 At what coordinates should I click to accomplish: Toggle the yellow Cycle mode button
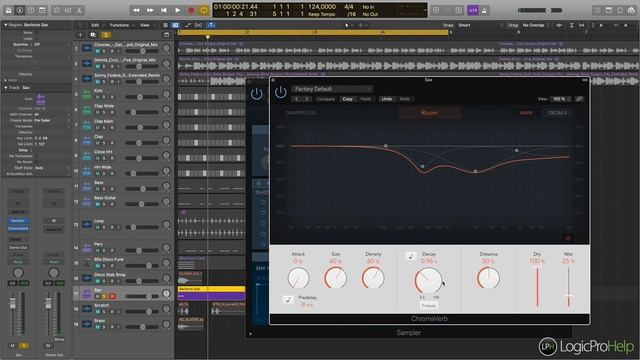[x=204, y=10]
